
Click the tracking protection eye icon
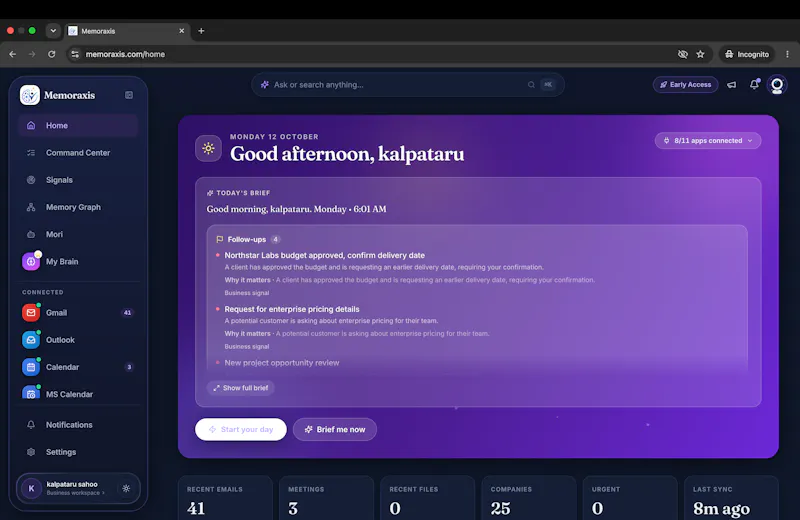683,54
